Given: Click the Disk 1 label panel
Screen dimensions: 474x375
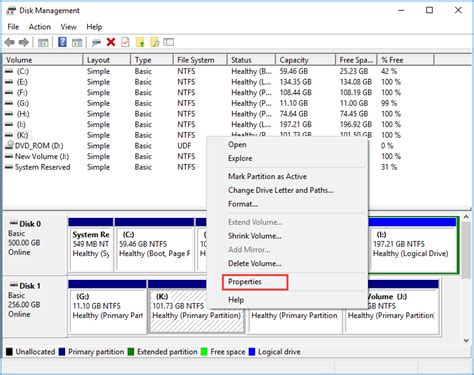Looking at the screenshot, I should coord(35,306).
